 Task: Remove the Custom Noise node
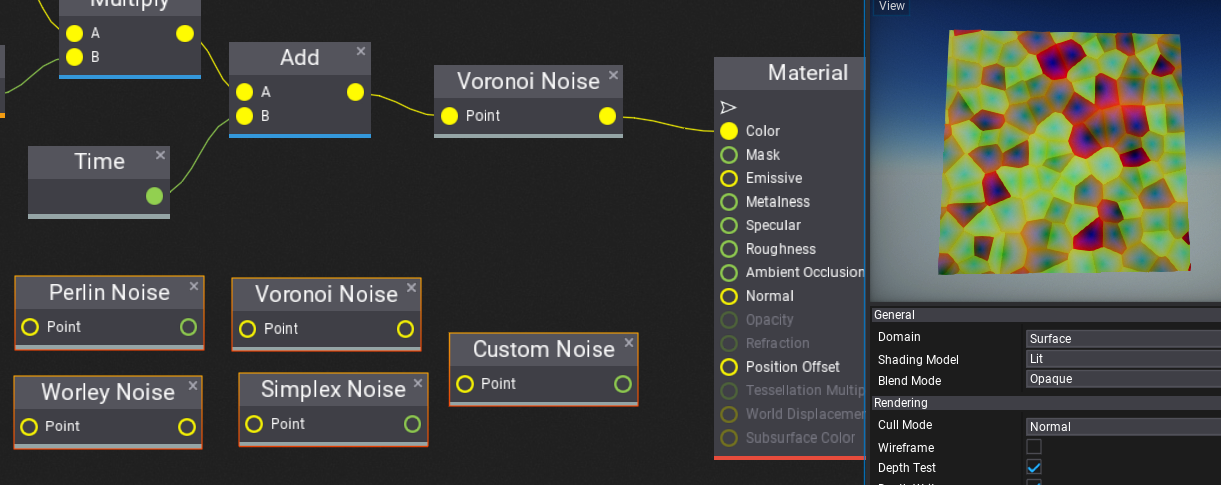[629, 343]
